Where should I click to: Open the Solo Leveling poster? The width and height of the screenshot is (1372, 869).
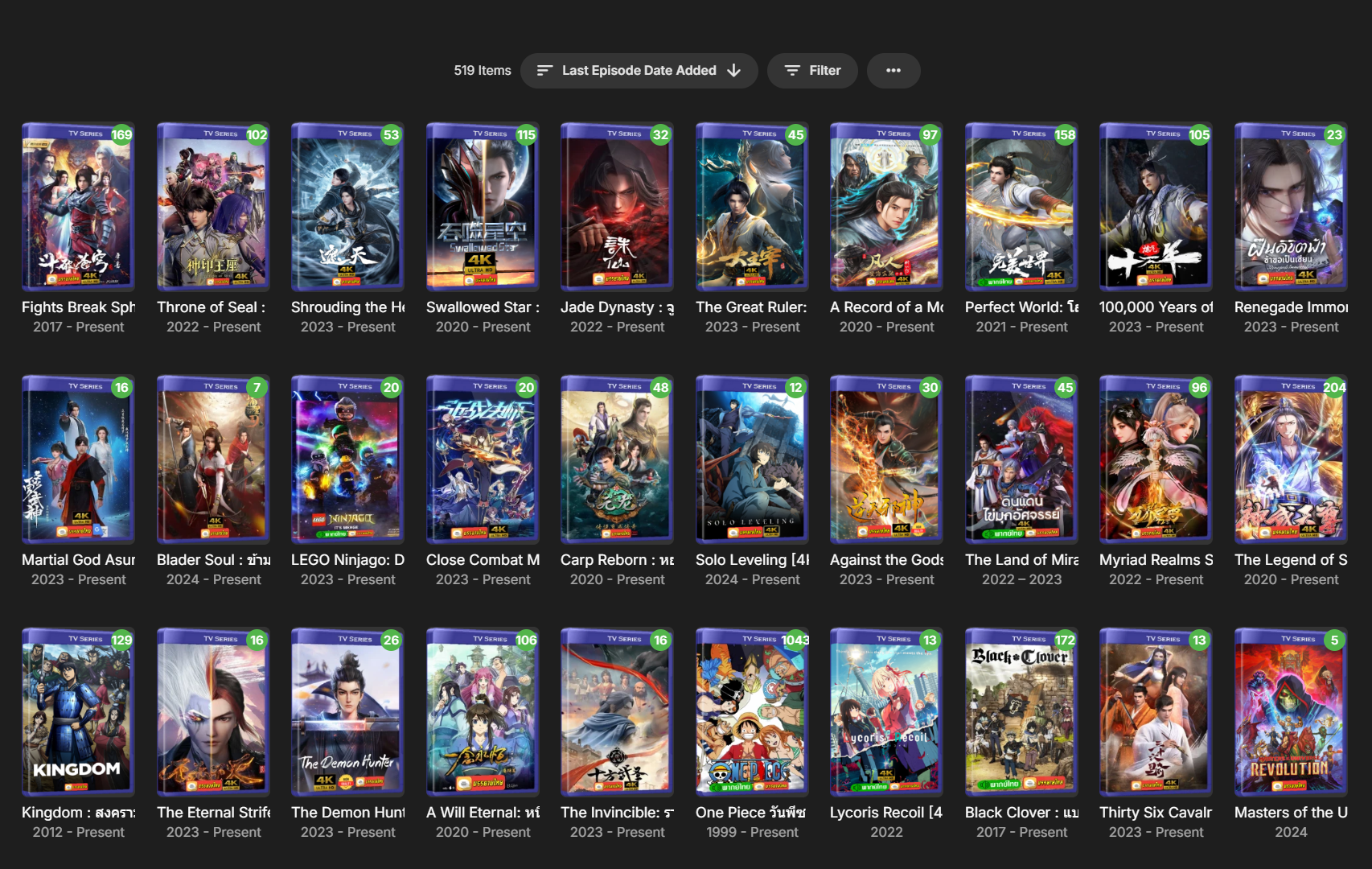point(752,459)
